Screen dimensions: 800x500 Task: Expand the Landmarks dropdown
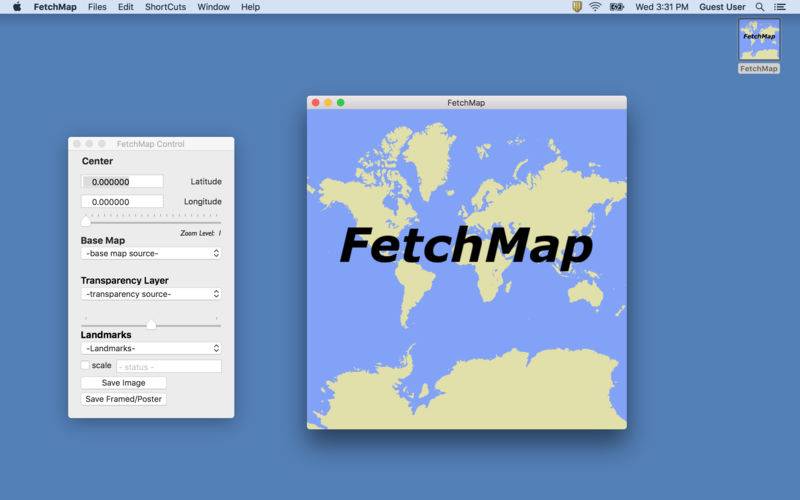coord(151,349)
